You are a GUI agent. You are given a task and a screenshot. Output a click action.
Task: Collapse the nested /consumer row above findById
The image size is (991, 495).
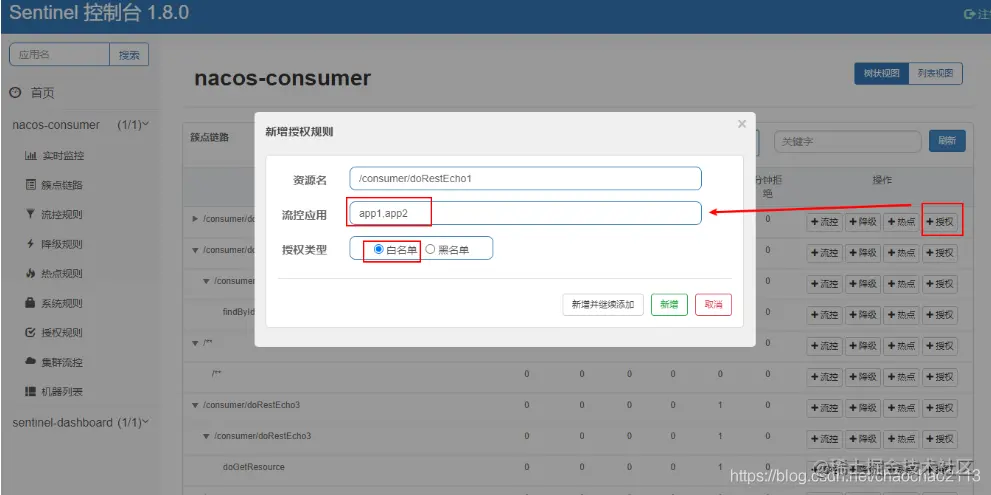click(x=206, y=281)
